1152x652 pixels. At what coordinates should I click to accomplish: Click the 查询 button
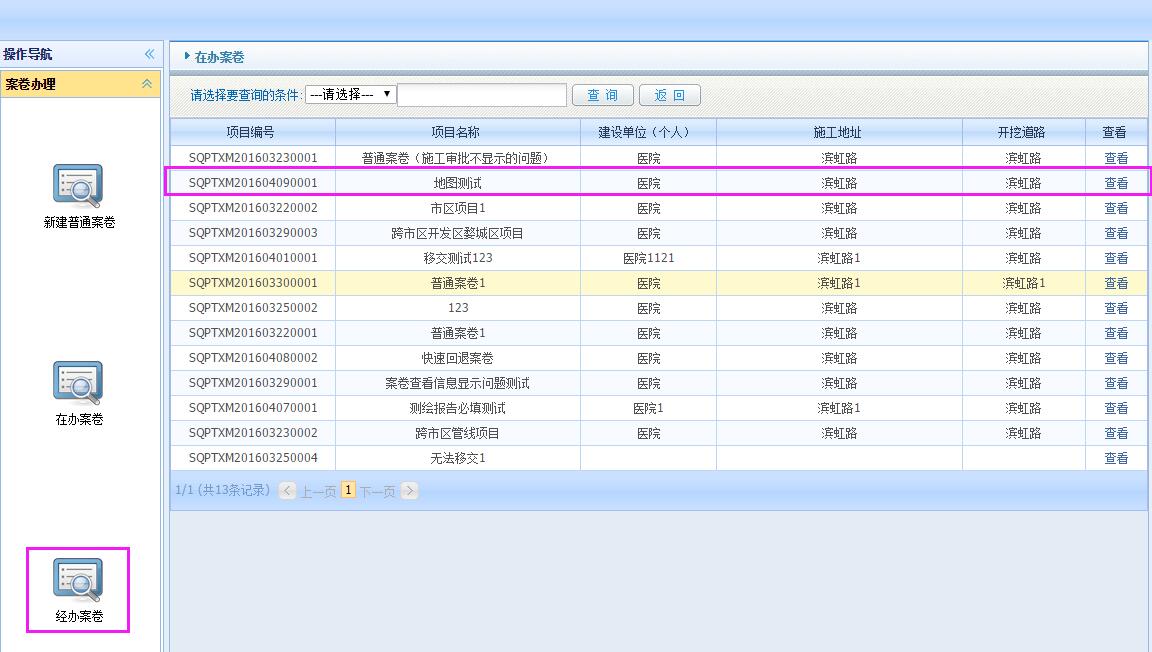coord(602,95)
